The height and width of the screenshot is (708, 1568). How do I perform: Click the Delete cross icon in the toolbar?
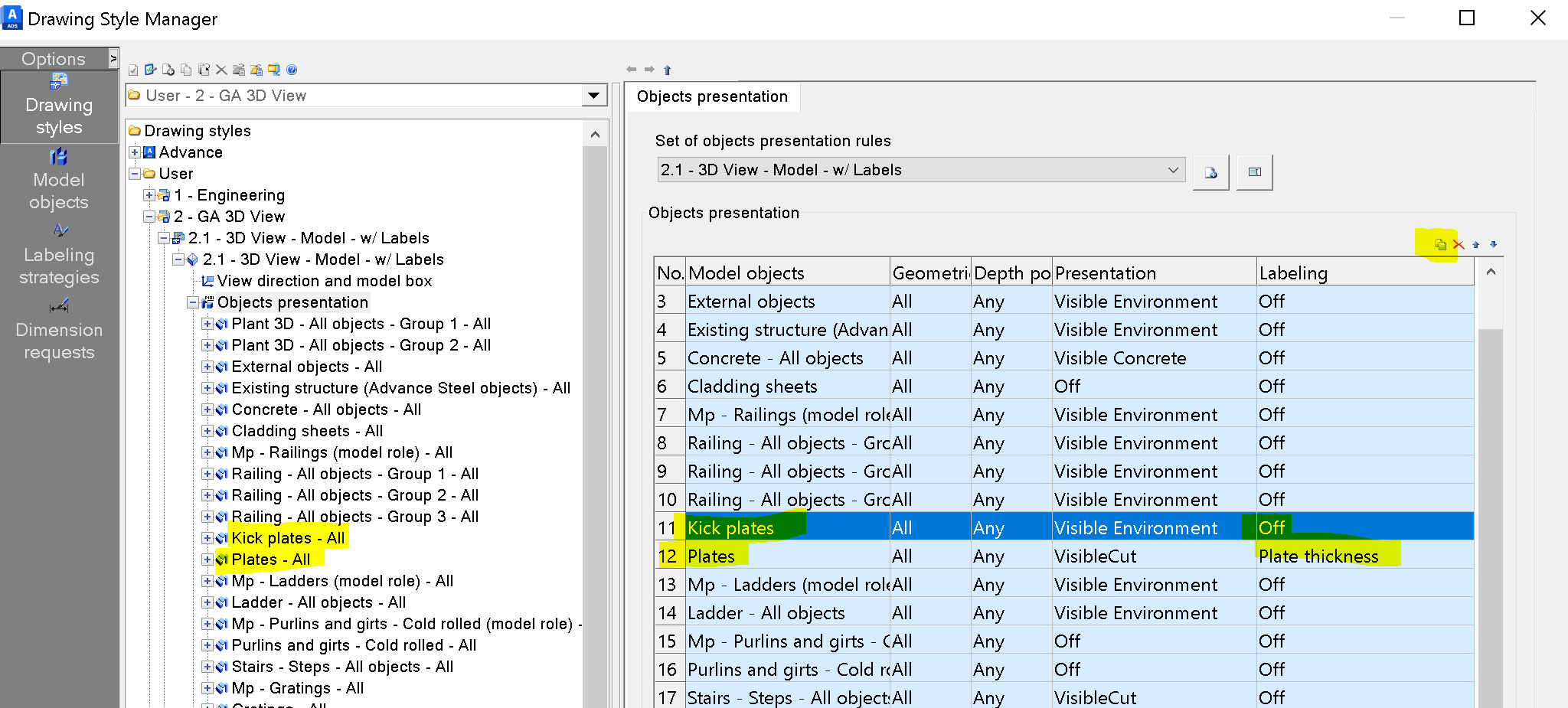point(222,70)
